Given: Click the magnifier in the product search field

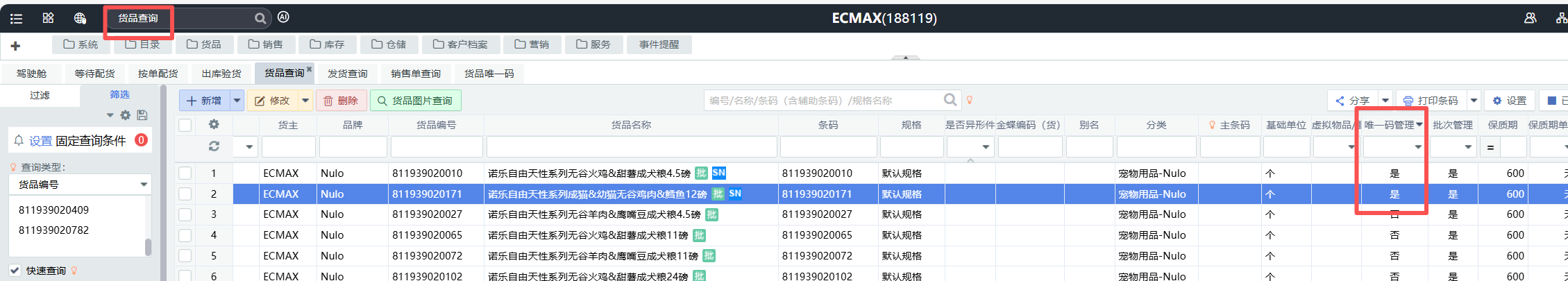Looking at the screenshot, I should [x=950, y=100].
